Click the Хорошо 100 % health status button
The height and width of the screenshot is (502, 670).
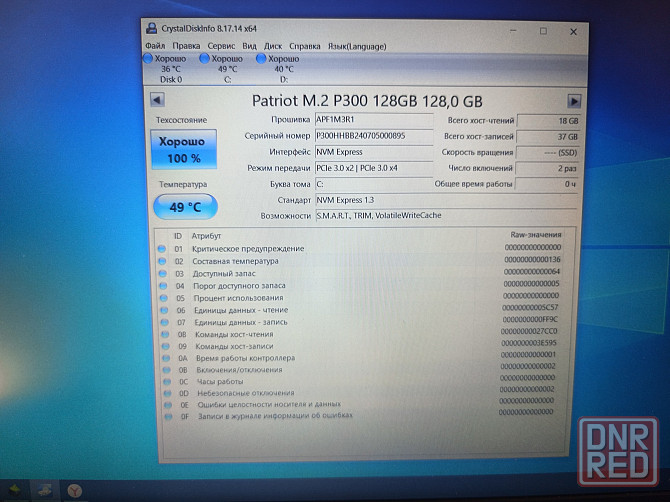183,149
